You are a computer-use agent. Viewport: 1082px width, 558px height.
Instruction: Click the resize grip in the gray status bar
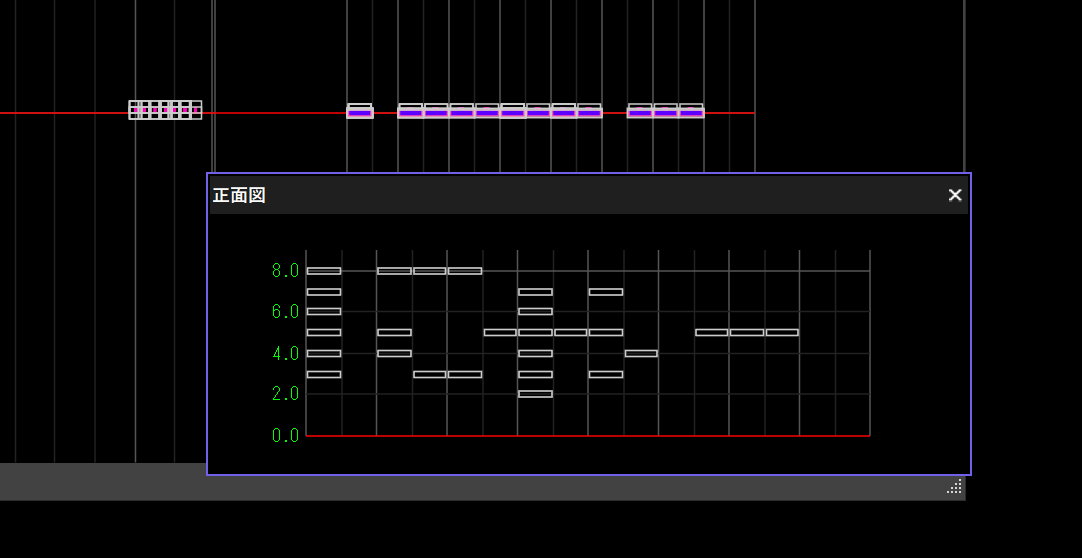pyautogui.click(x=955, y=487)
